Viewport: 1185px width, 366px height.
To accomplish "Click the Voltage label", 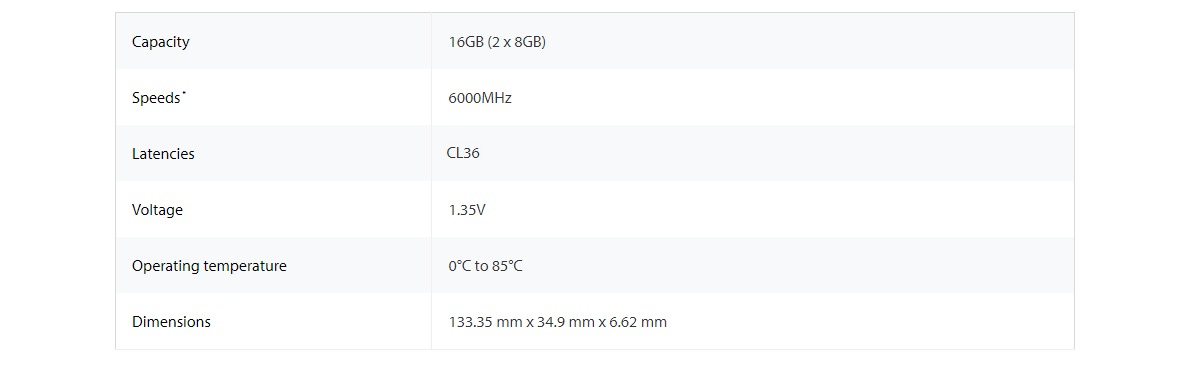I will click(x=157, y=210).
